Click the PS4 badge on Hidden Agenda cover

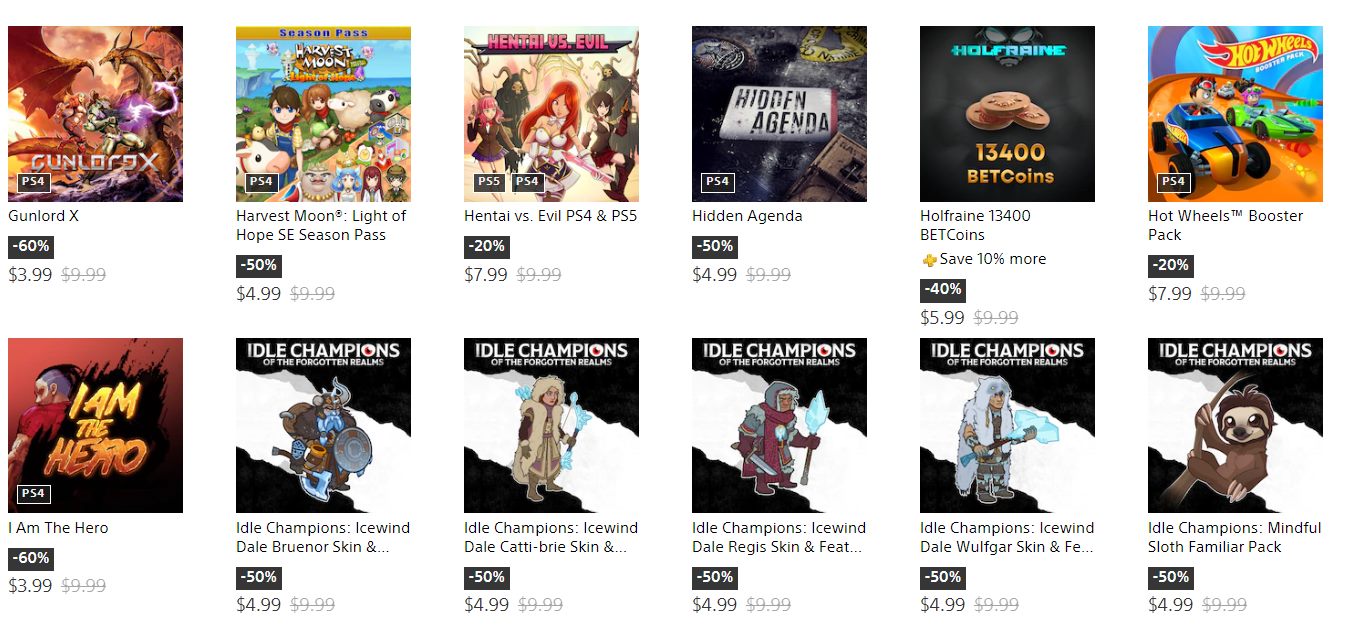(x=717, y=182)
